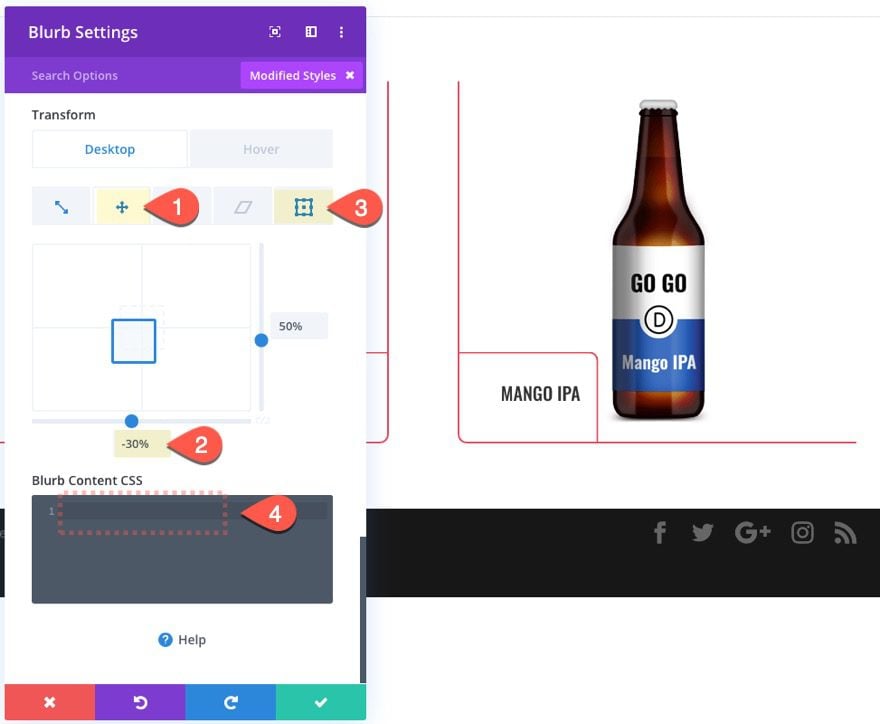880x724 pixels.
Task: Click the purple undo button
Action: (140, 702)
